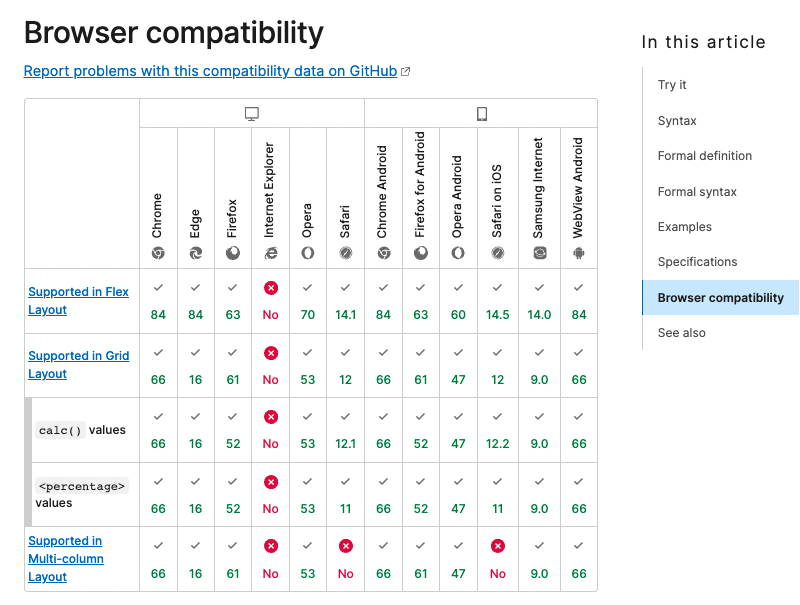Click the mobile platform icon in table header

click(482, 113)
